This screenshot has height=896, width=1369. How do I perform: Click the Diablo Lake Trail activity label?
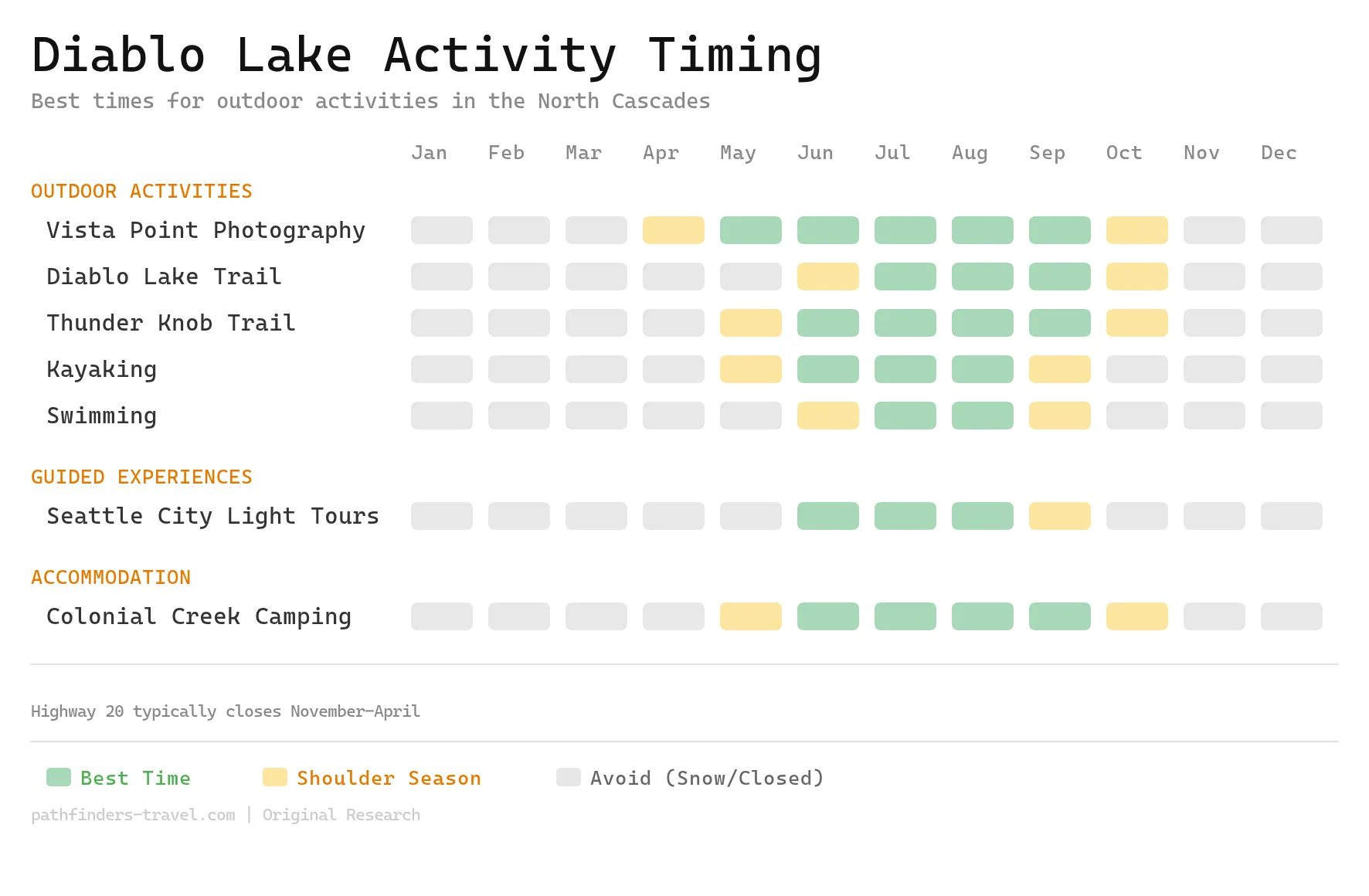[x=163, y=277]
